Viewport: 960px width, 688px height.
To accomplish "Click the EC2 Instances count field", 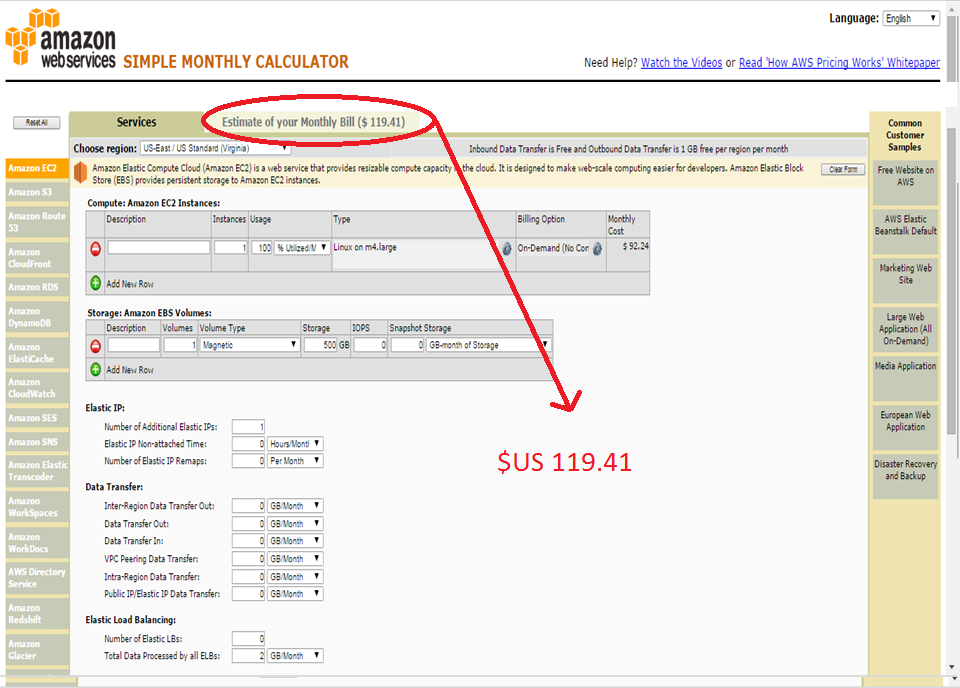I will pos(230,248).
